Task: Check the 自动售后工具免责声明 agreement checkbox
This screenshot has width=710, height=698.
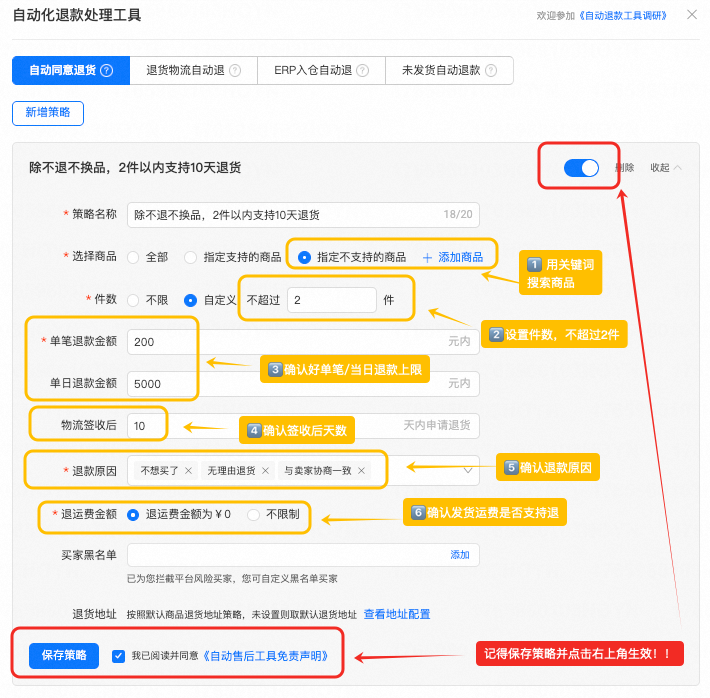Action: coord(119,656)
